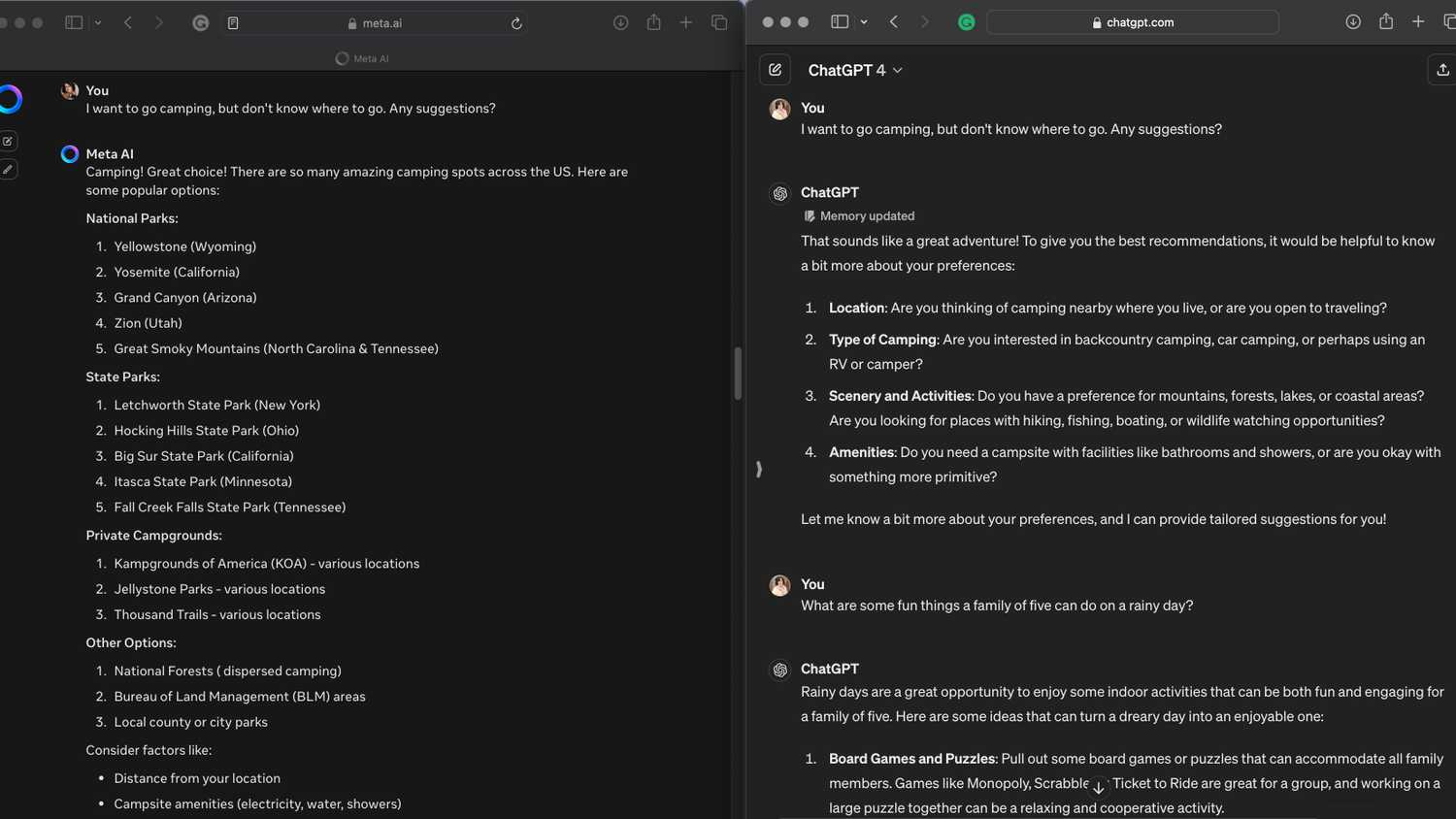Select the Meta AI tab
Screen dimensions: 1456x819
point(363,58)
